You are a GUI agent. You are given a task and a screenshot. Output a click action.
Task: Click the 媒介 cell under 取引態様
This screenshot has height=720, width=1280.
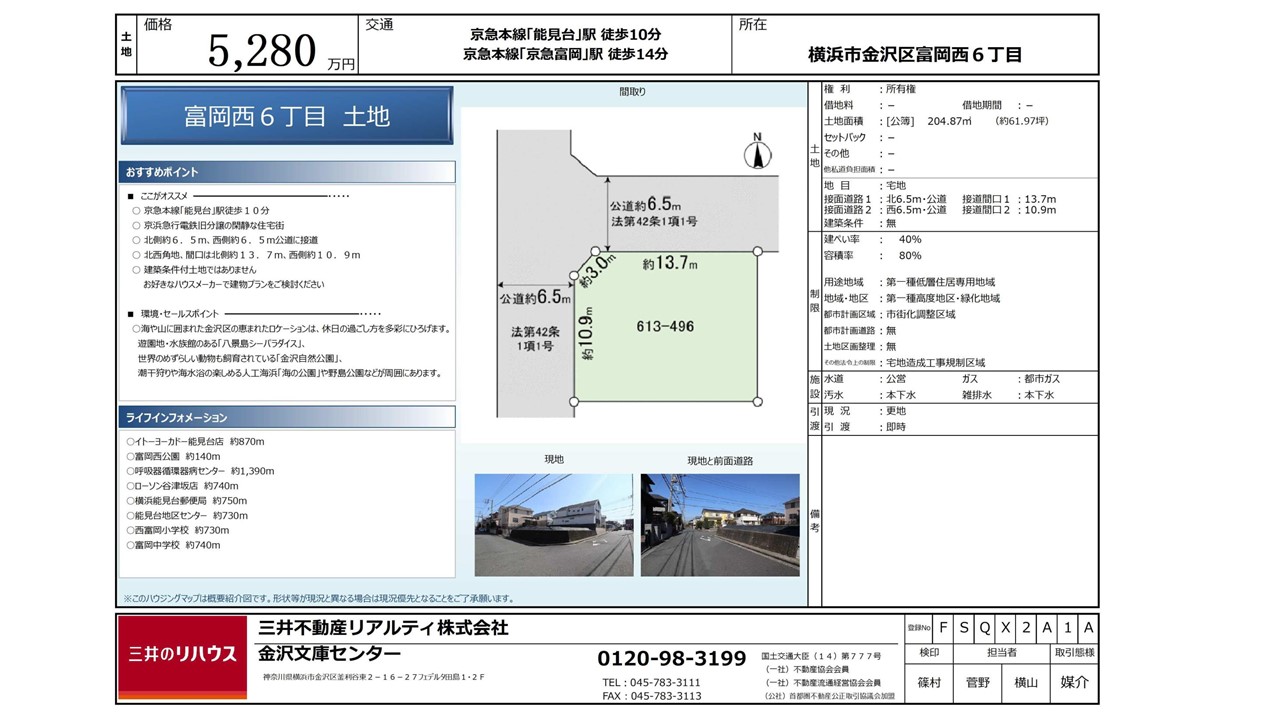pos(1074,682)
